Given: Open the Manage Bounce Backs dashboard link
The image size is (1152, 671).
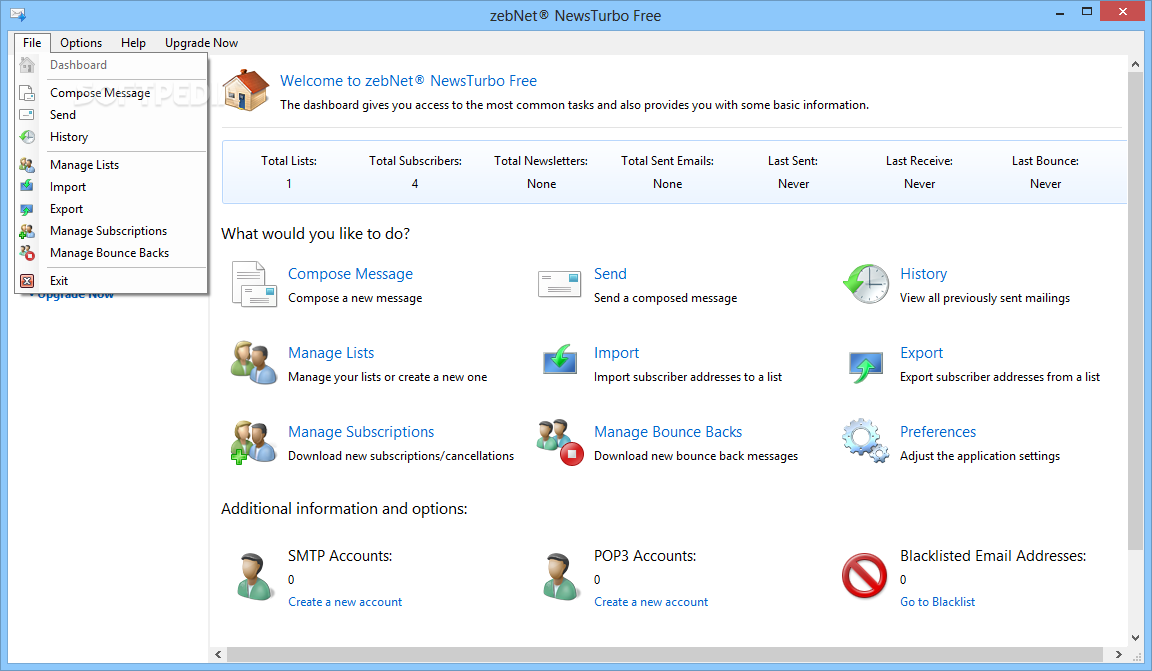Looking at the screenshot, I should tap(668, 431).
